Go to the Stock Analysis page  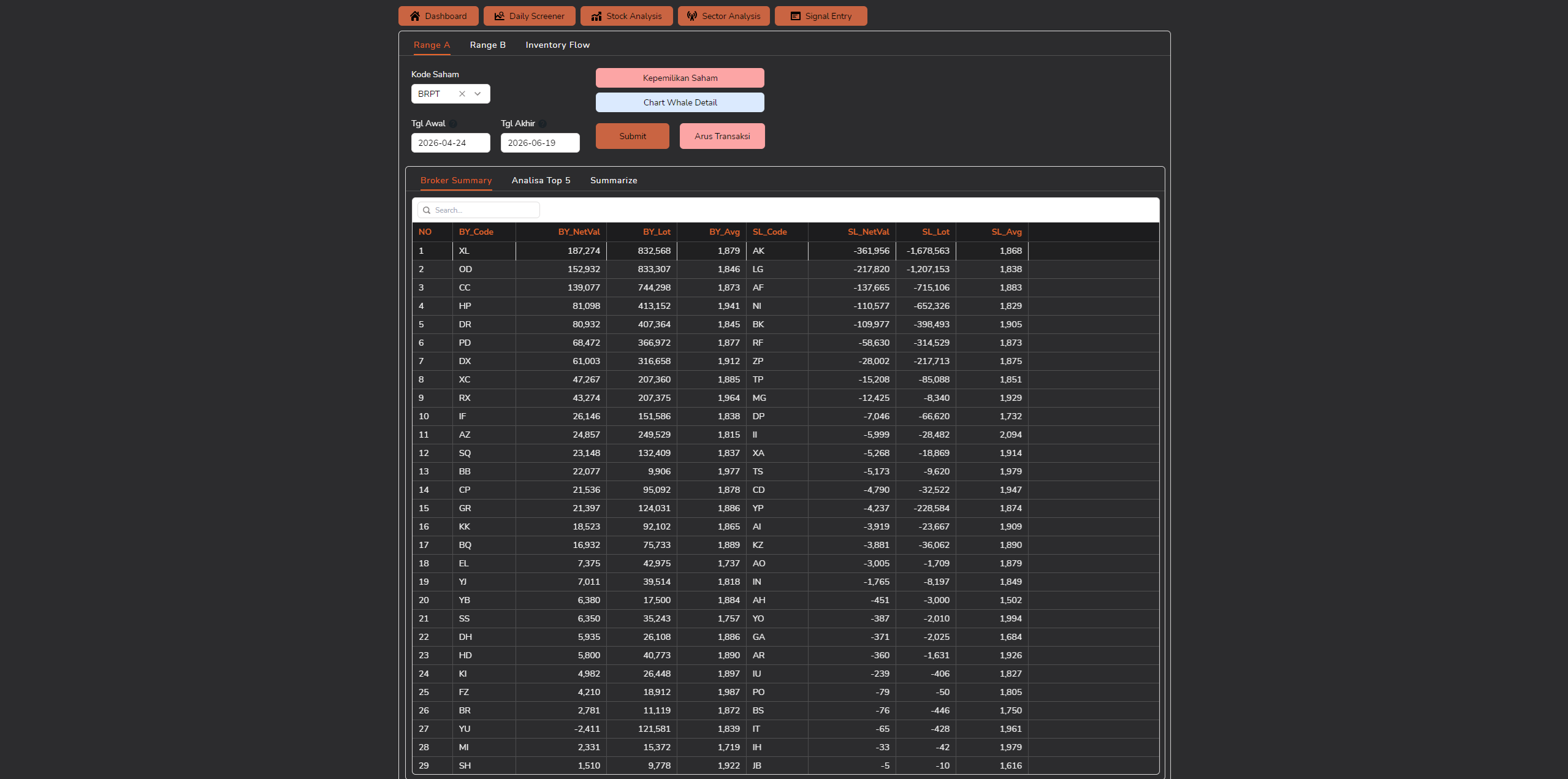click(x=626, y=16)
